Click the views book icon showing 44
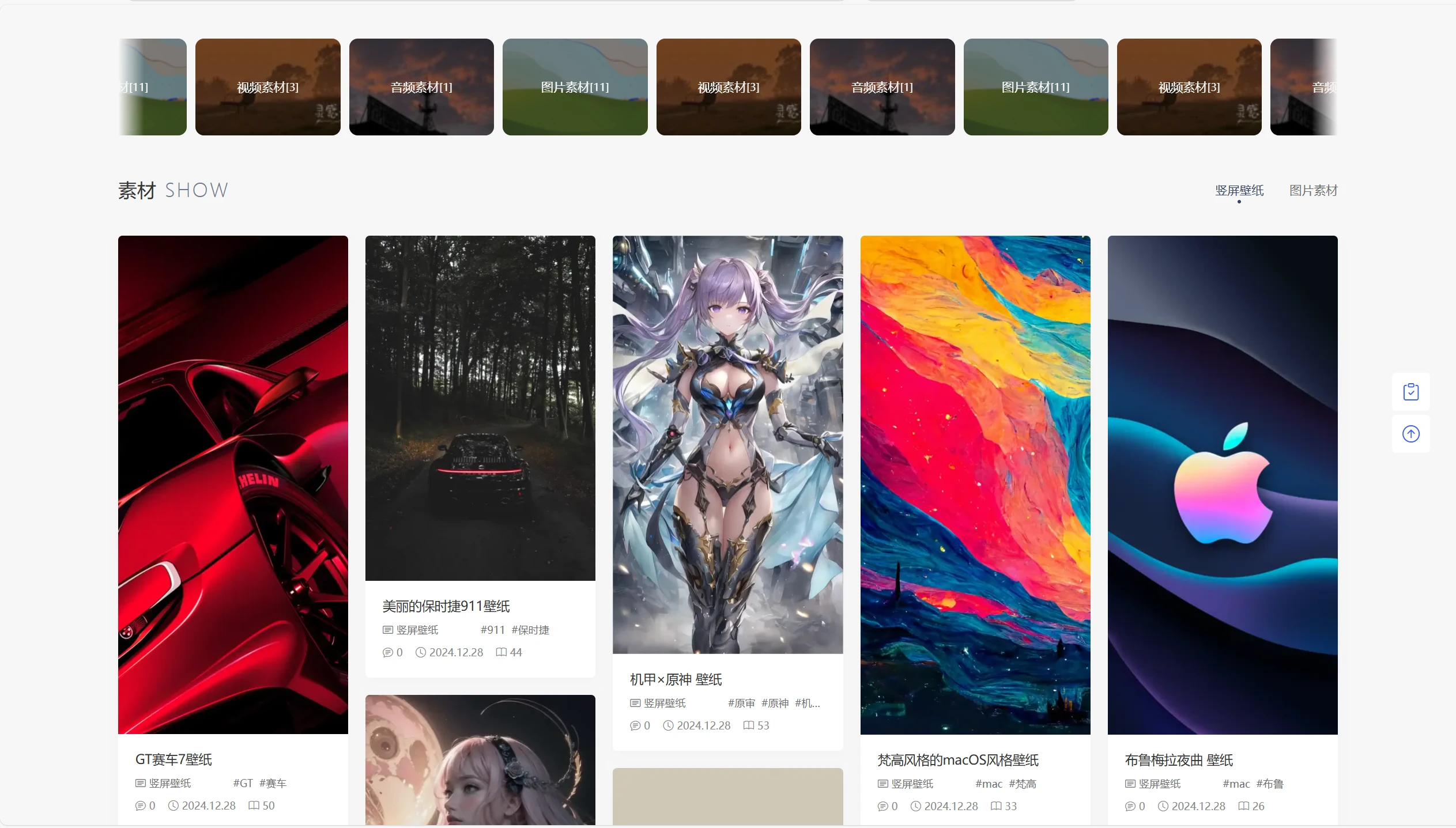Viewport: 1456px width, 828px height. point(500,652)
